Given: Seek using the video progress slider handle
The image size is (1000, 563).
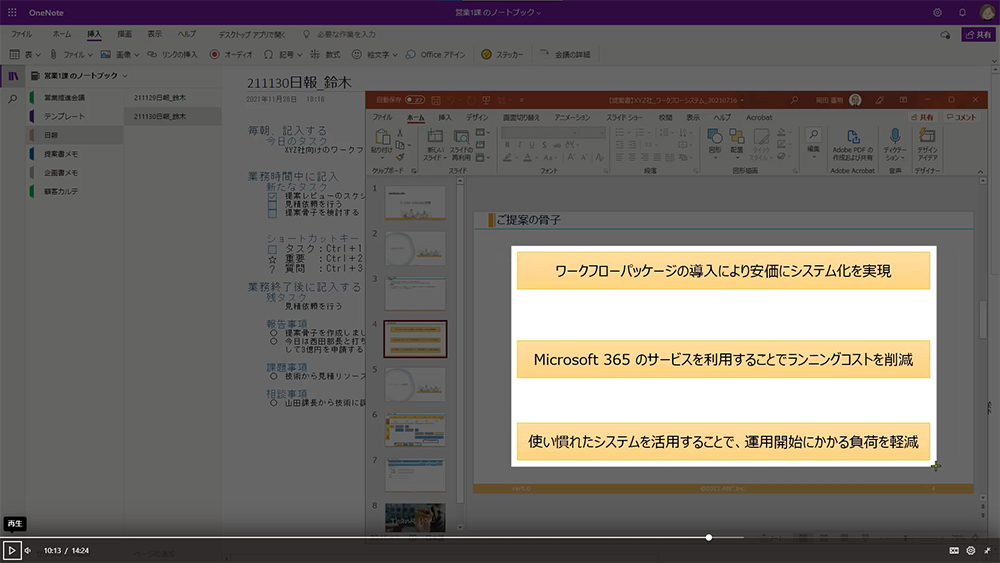Looking at the screenshot, I should pyautogui.click(x=709, y=537).
